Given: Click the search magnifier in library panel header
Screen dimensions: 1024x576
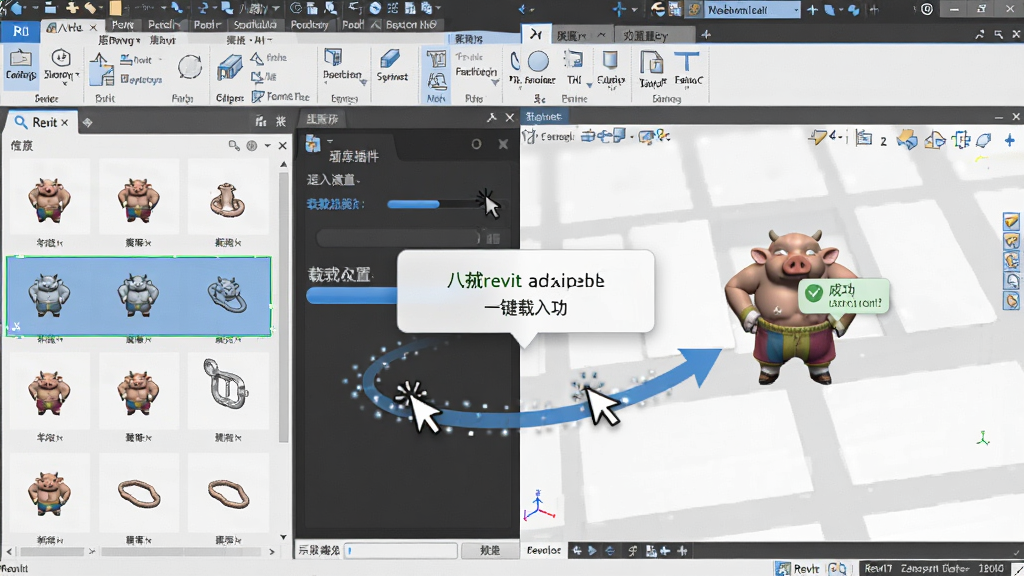Looking at the screenshot, I should pos(234,146).
